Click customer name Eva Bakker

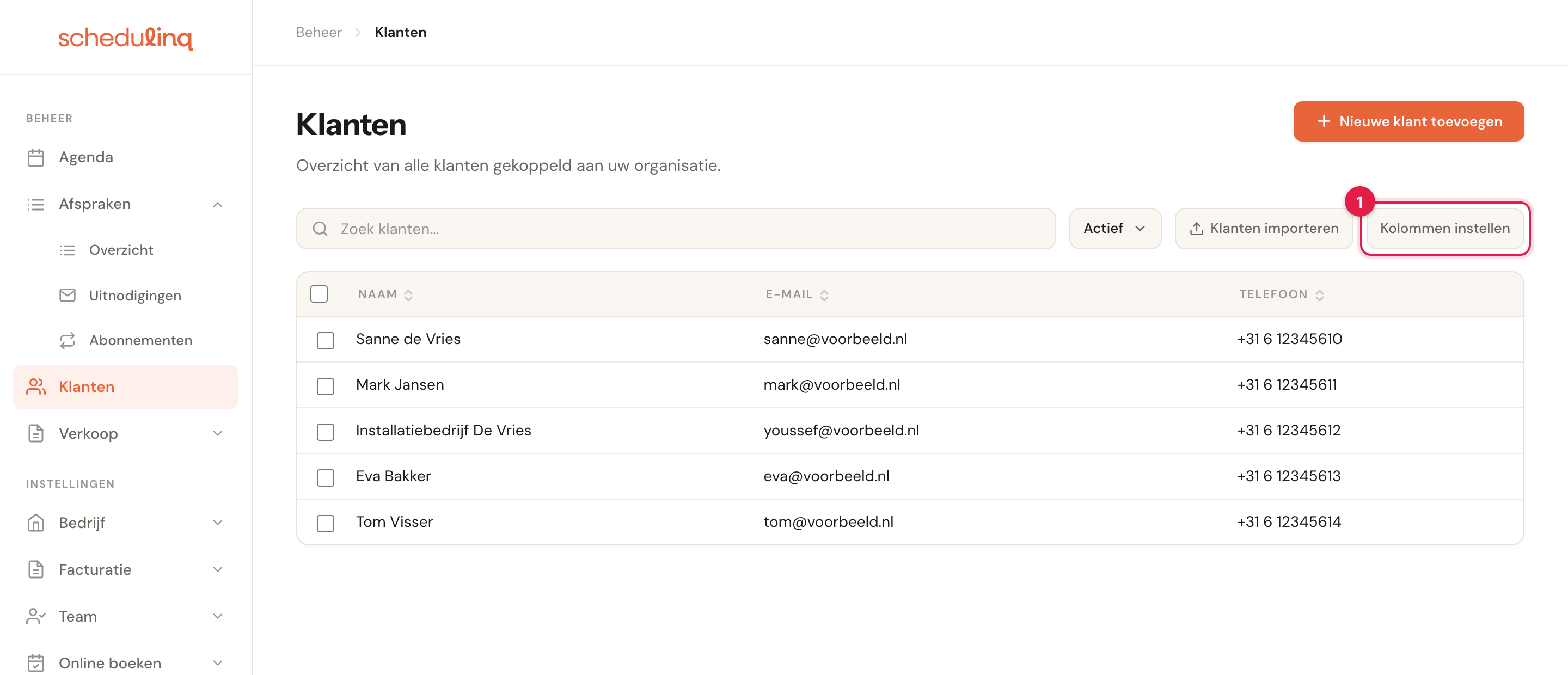click(x=393, y=476)
